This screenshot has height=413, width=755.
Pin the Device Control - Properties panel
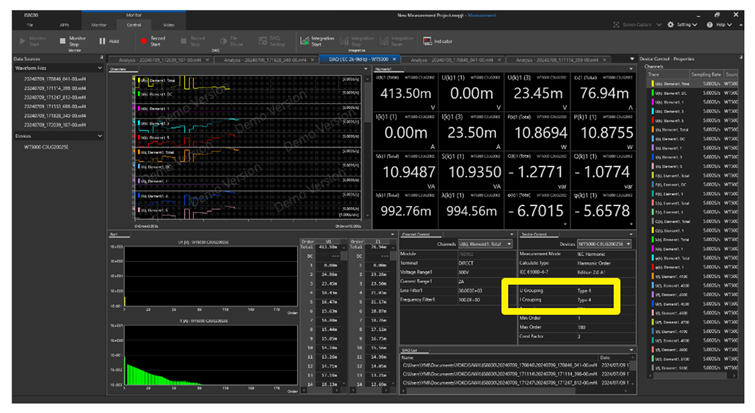click(x=740, y=58)
